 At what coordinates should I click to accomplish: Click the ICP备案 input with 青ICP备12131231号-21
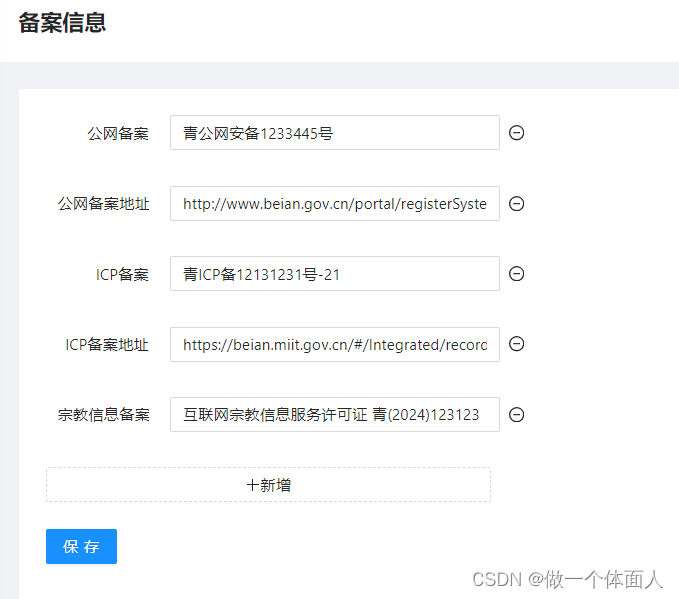[335, 273]
